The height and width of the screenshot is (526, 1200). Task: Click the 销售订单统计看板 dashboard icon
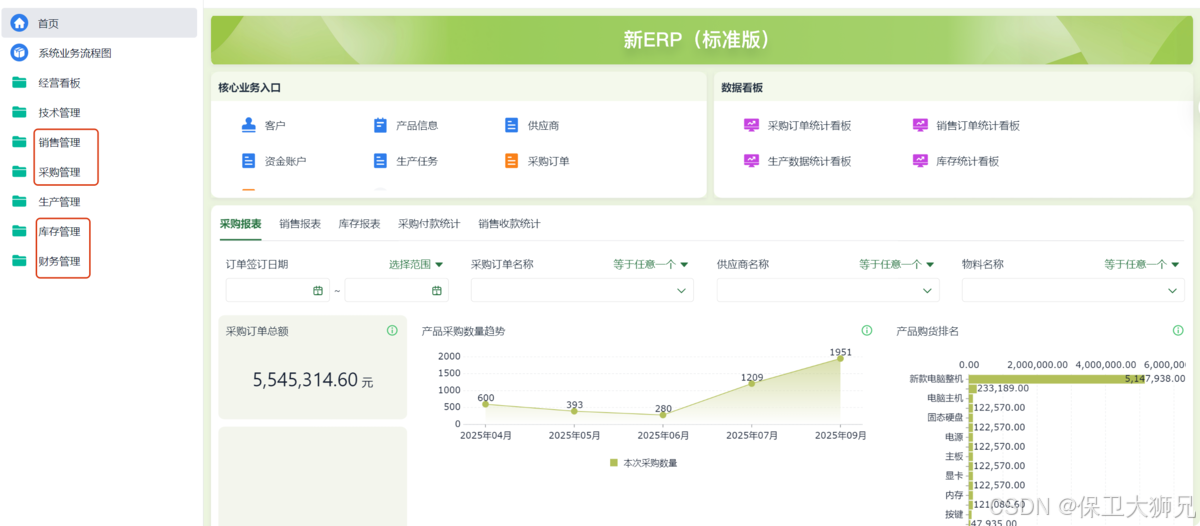(x=920, y=125)
